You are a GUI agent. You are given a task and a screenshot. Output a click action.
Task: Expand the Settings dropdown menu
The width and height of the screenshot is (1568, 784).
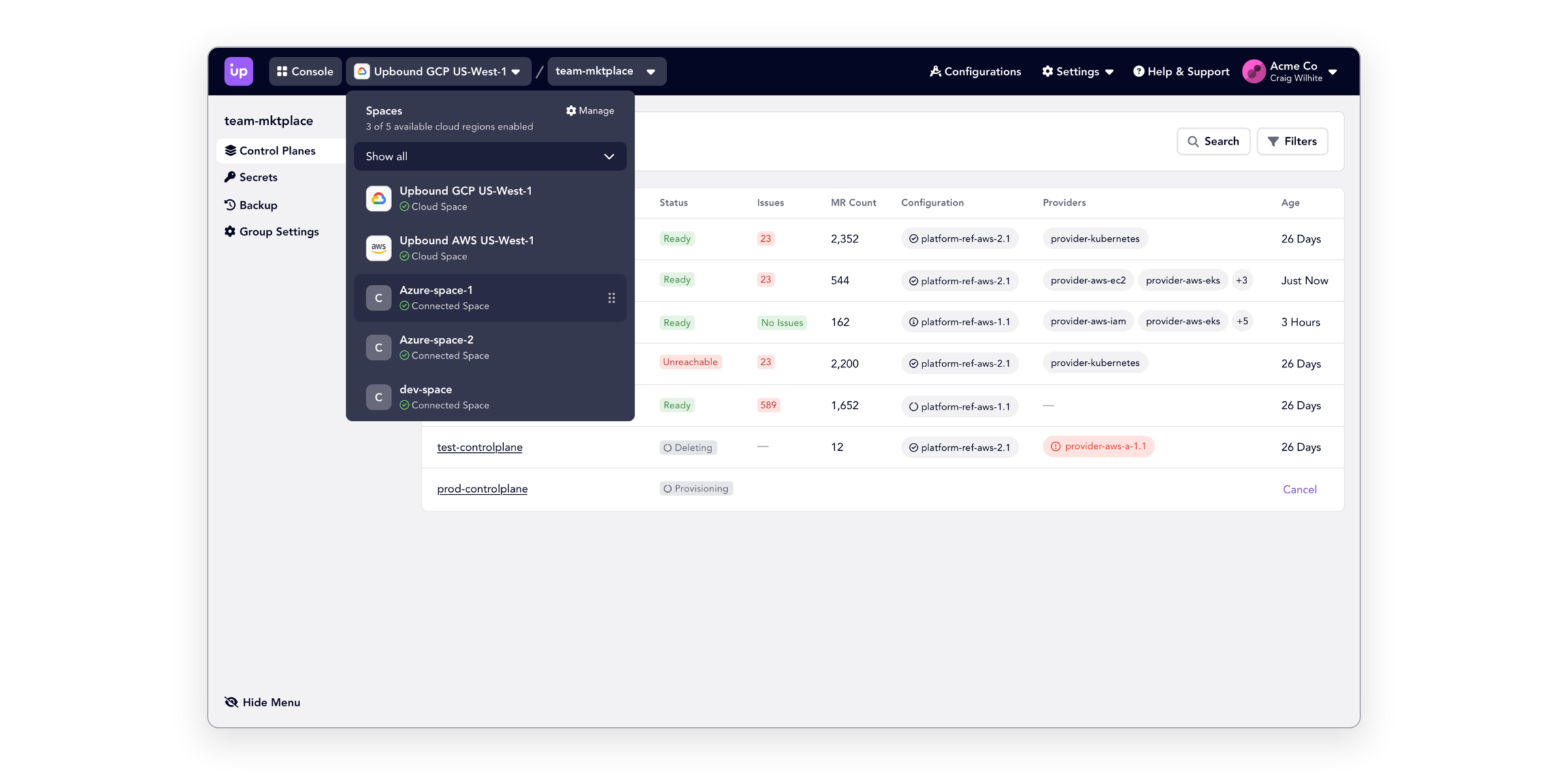(x=1077, y=71)
